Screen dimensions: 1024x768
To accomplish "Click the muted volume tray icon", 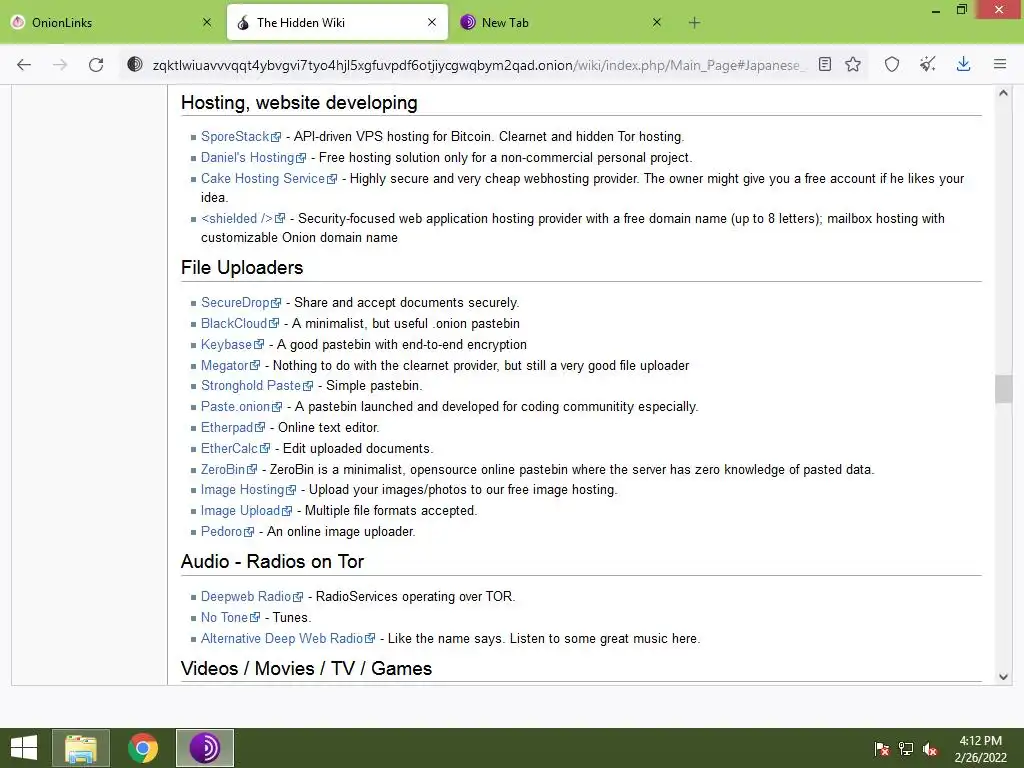I will click(930, 749).
